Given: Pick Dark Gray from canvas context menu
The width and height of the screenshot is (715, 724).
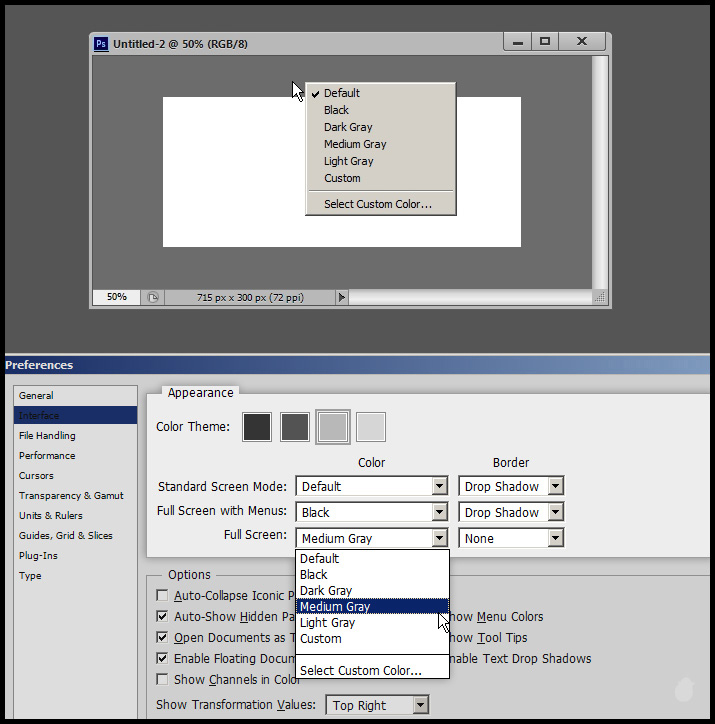Looking at the screenshot, I should pyautogui.click(x=348, y=127).
